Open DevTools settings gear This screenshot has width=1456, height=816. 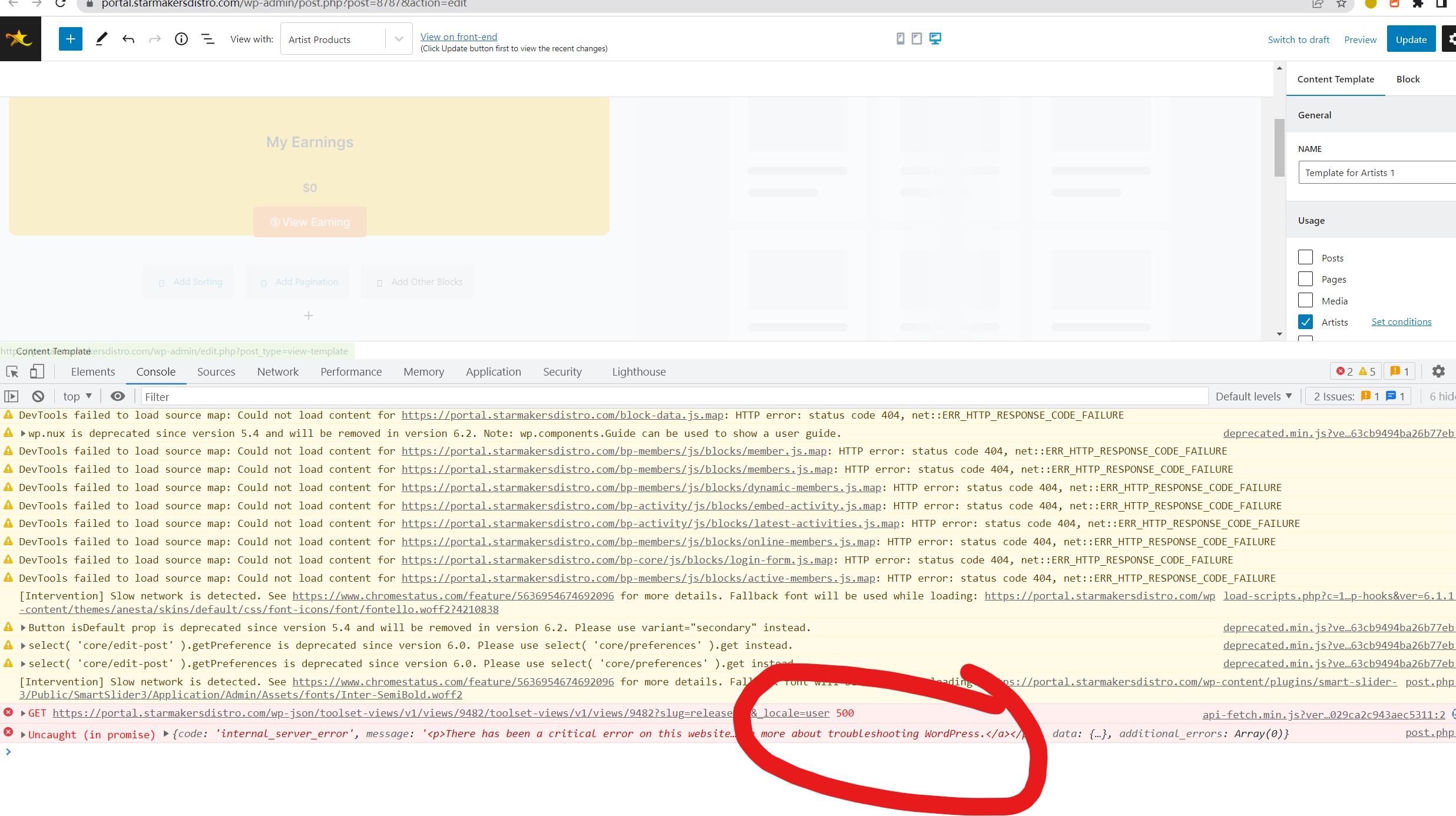1438,371
